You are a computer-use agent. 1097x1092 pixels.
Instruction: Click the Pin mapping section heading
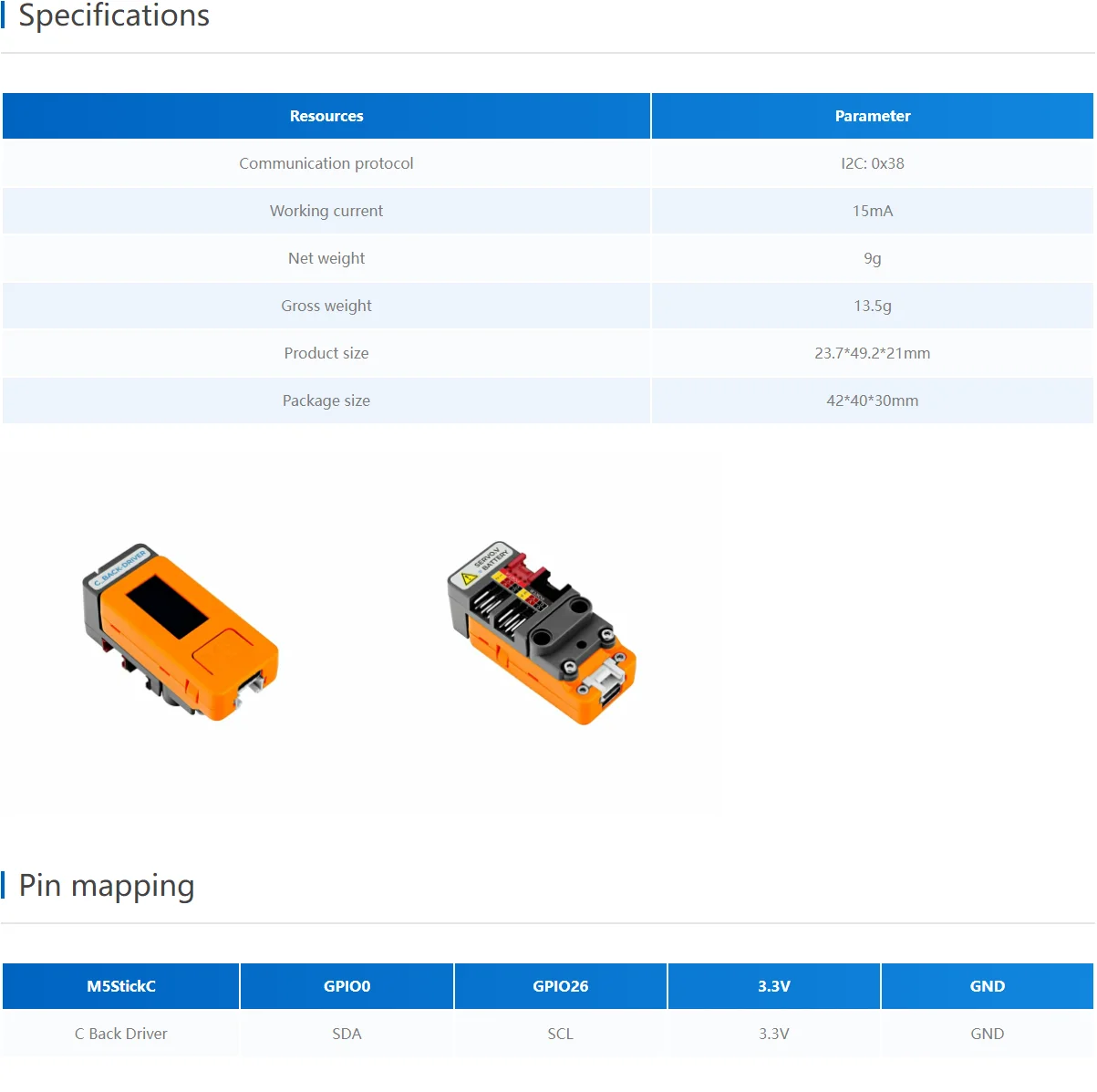tap(107, 886)
